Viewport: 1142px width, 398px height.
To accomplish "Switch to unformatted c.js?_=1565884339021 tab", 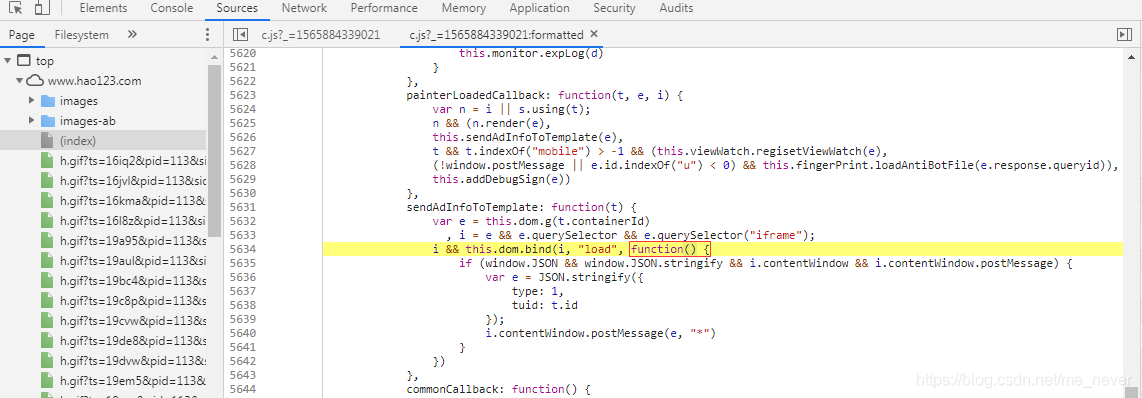I will click(x=320, y=34).
